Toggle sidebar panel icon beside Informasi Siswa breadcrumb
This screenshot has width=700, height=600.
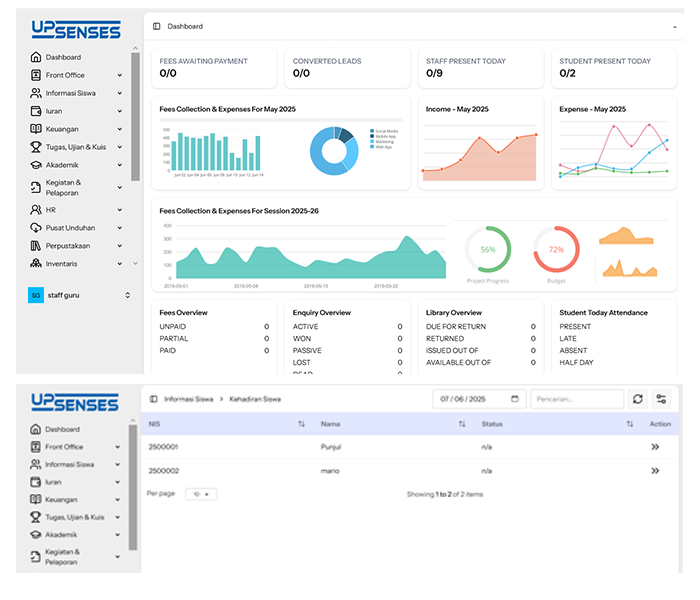(x=154, y=399)
